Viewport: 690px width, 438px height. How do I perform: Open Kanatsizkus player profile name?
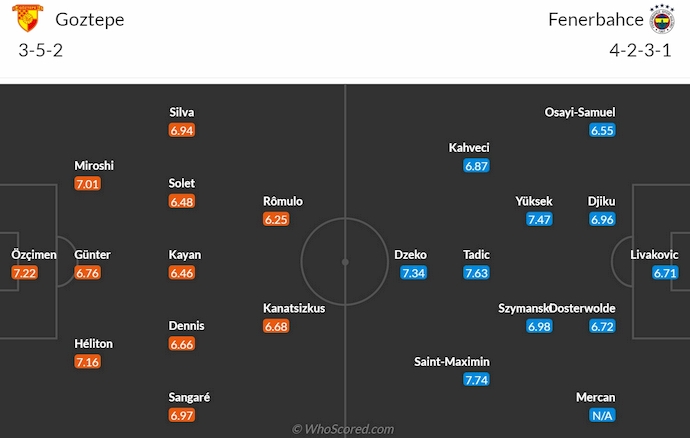click(x=294, y=309)
